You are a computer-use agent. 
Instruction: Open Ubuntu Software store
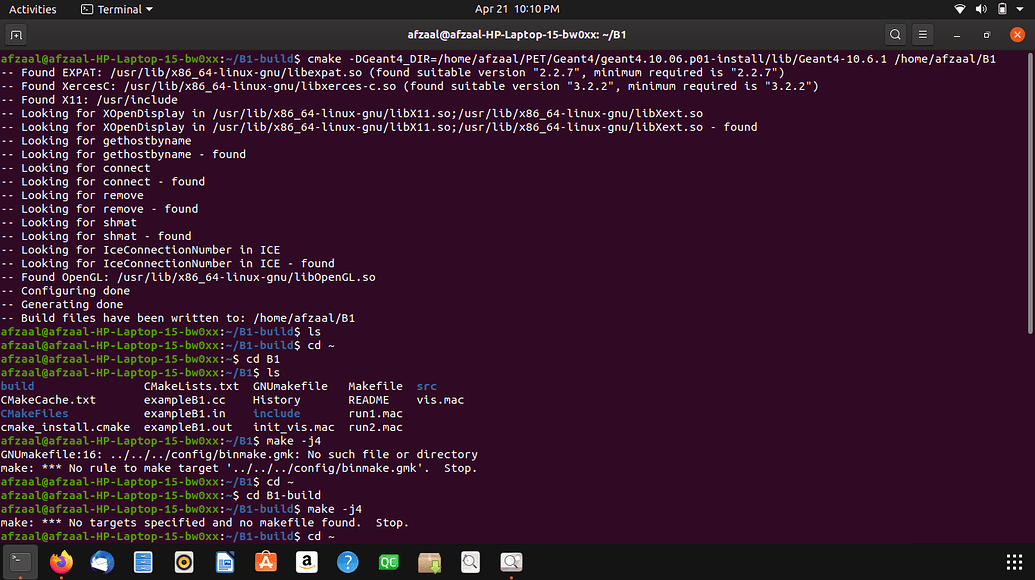click(266, 563)
